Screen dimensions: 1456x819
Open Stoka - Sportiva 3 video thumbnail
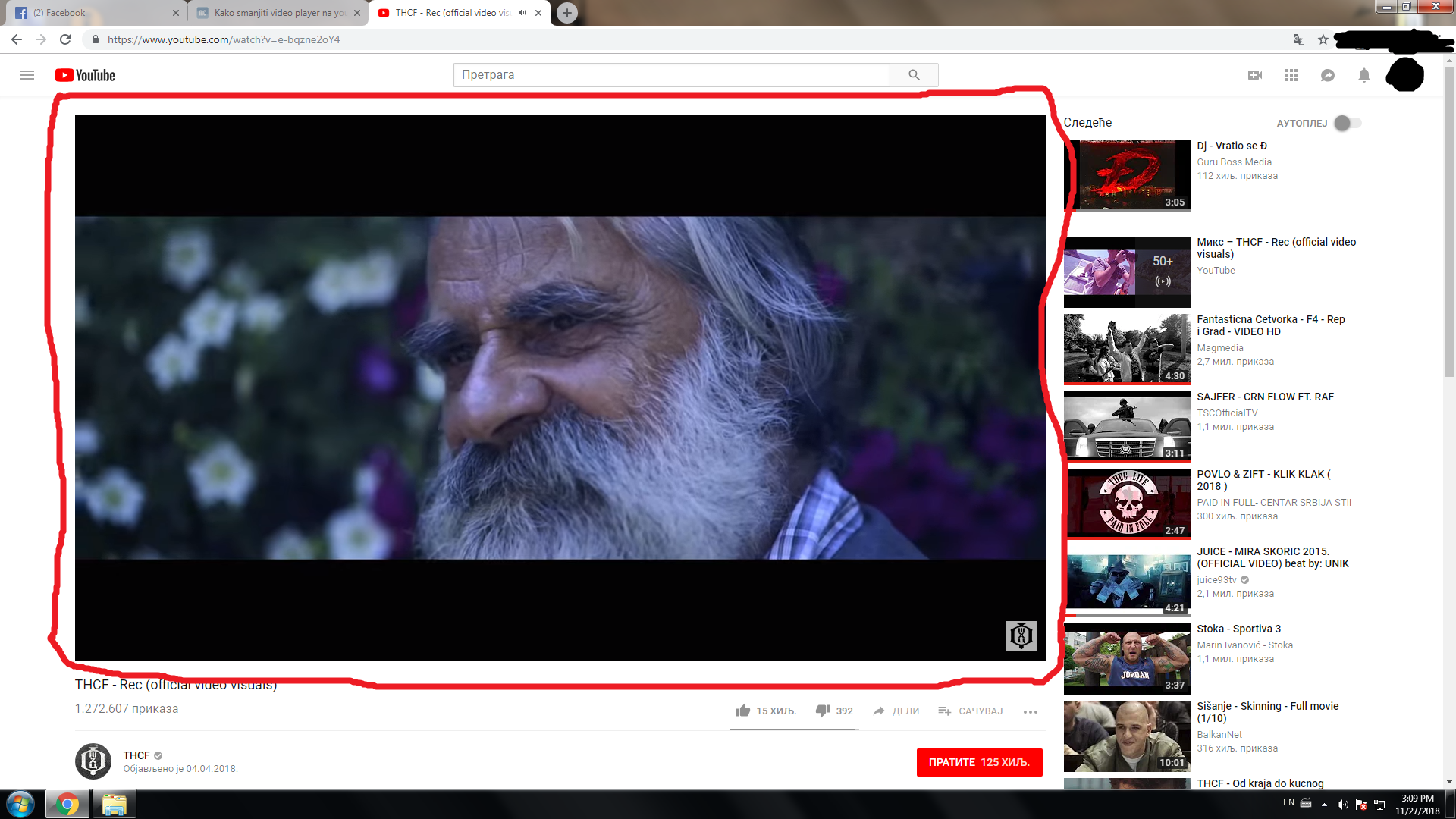[1127, 658]
